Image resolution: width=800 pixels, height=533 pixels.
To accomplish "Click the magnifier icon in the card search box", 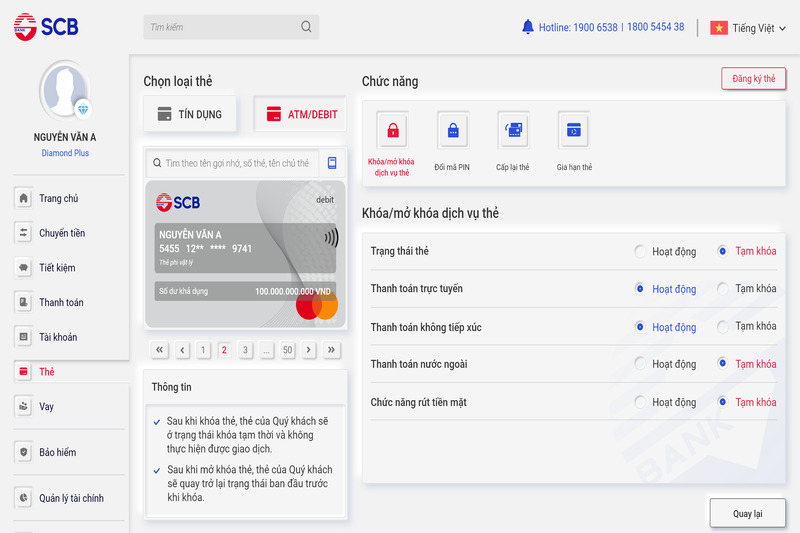I will [x=157, y=163].
